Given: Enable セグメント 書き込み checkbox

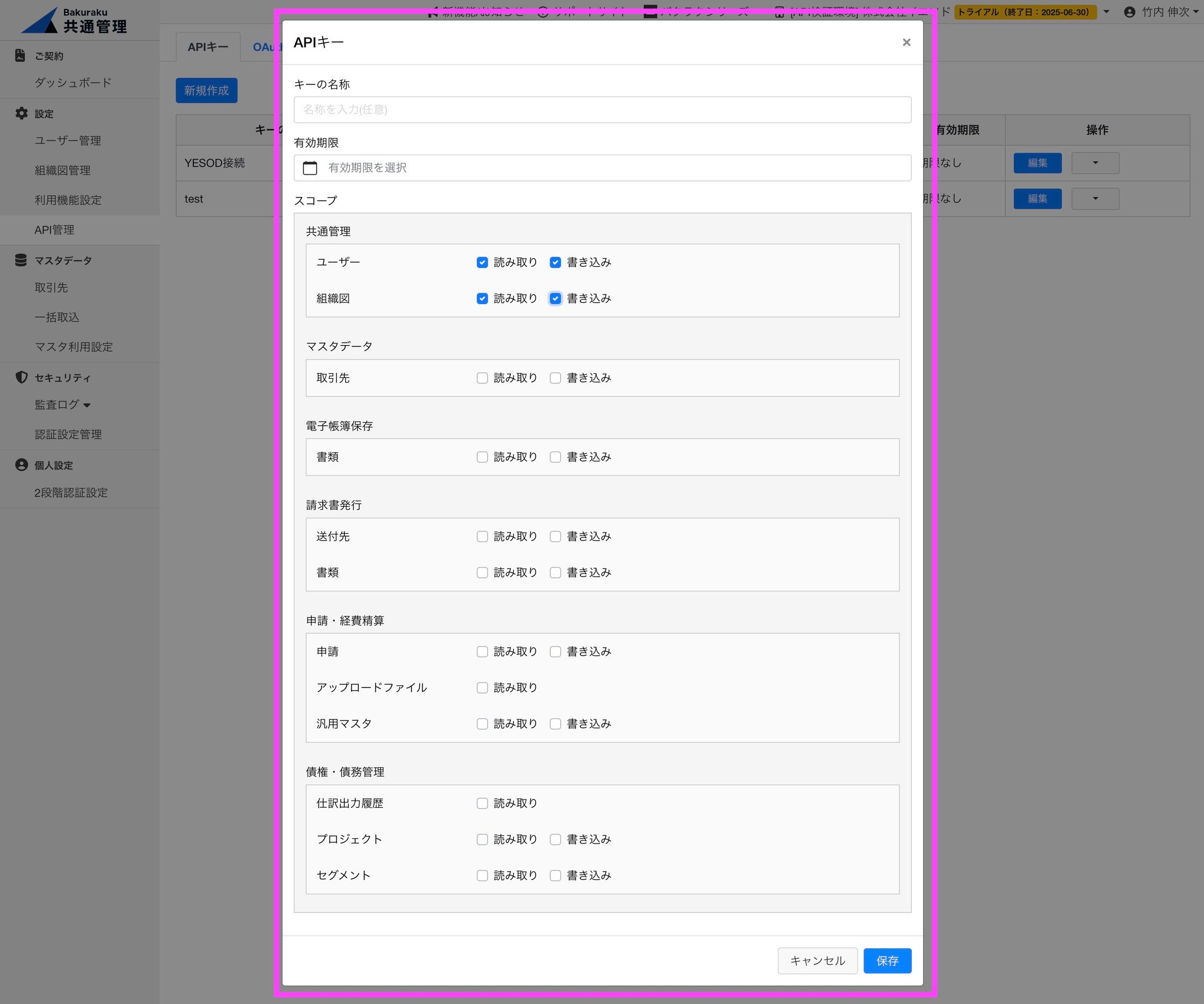Looking at the screenshot, I should pos(555,876).
